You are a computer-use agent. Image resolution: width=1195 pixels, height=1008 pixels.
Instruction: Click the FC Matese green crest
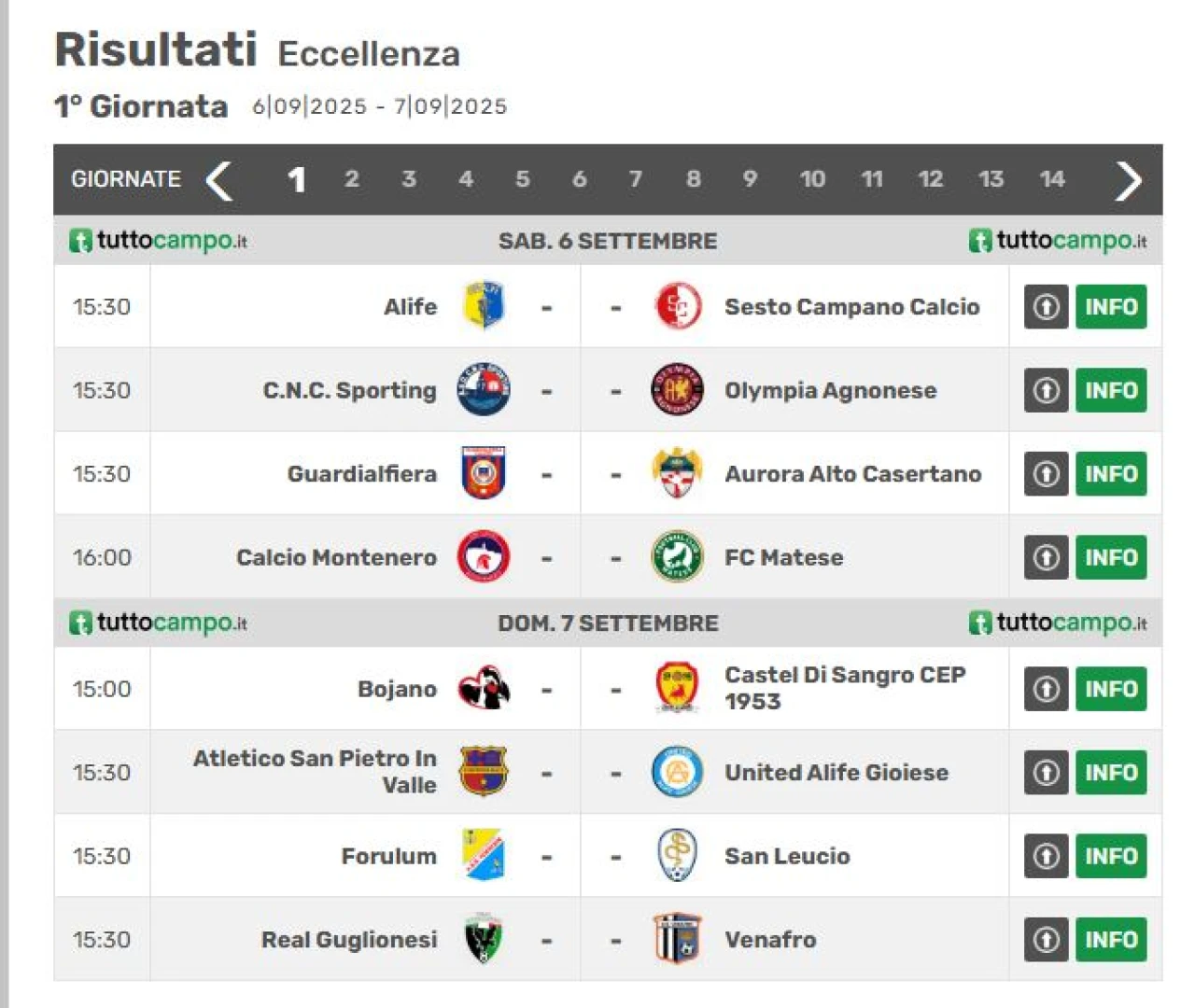pos(677,557)
